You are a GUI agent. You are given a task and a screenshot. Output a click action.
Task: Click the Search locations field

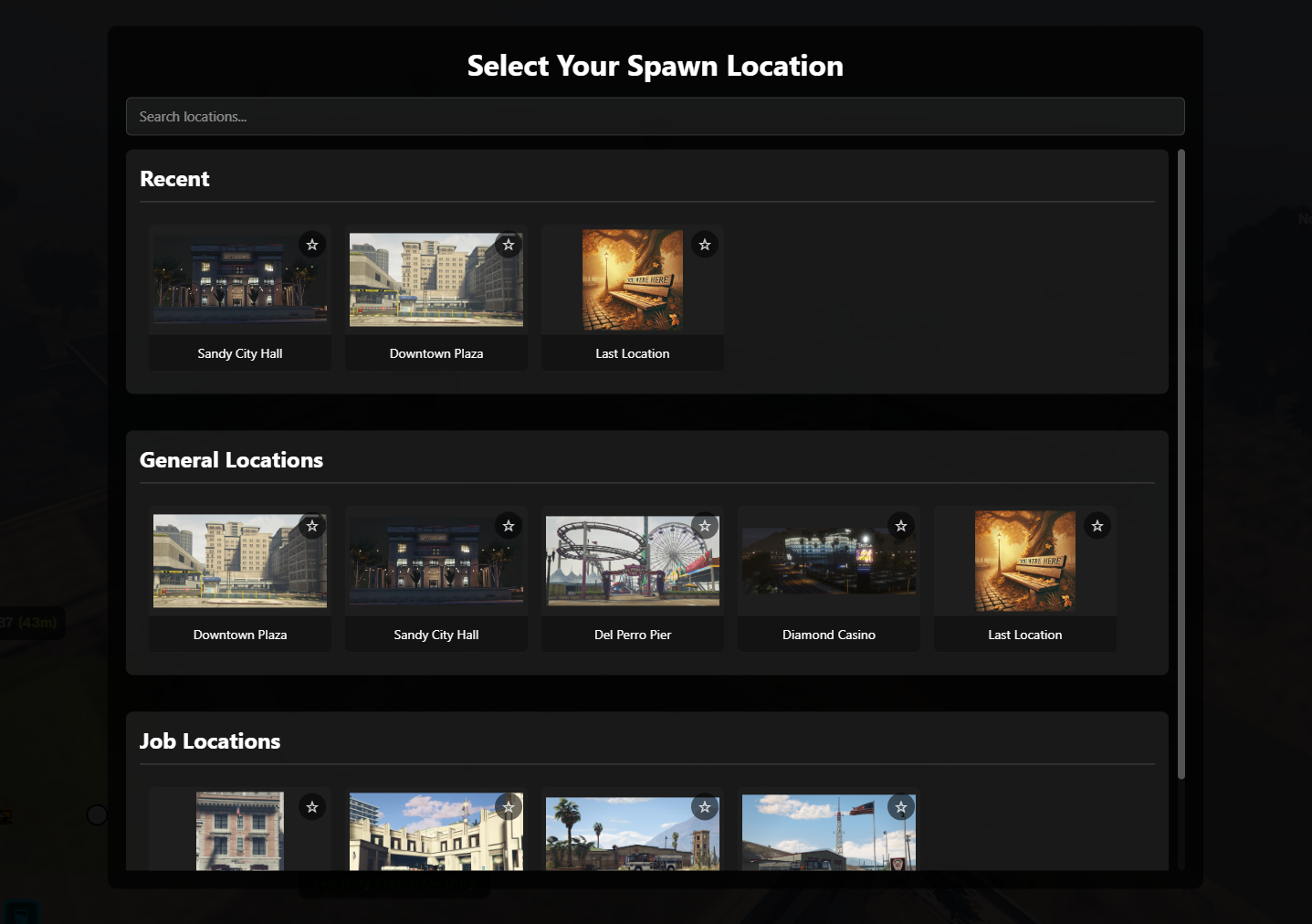[656, 117]
